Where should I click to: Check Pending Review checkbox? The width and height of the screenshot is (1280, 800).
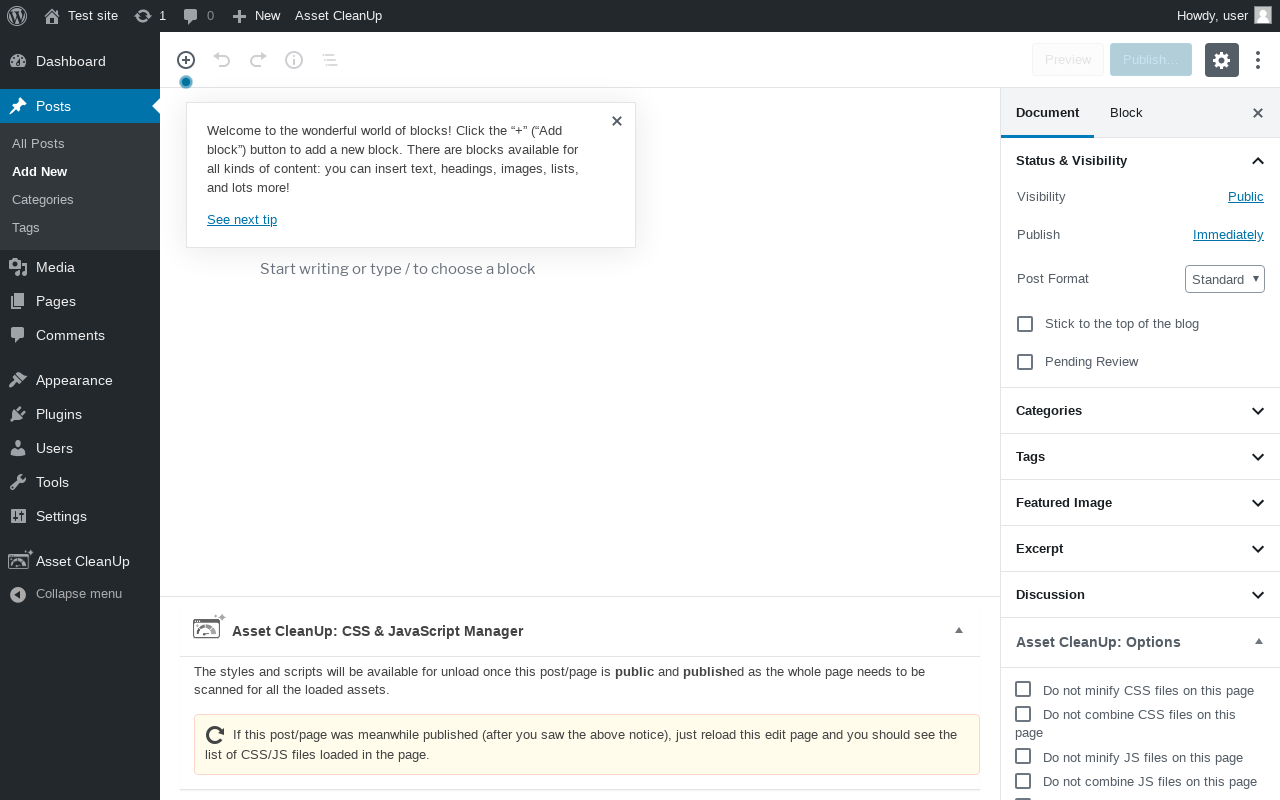[x=1025, y=362]
